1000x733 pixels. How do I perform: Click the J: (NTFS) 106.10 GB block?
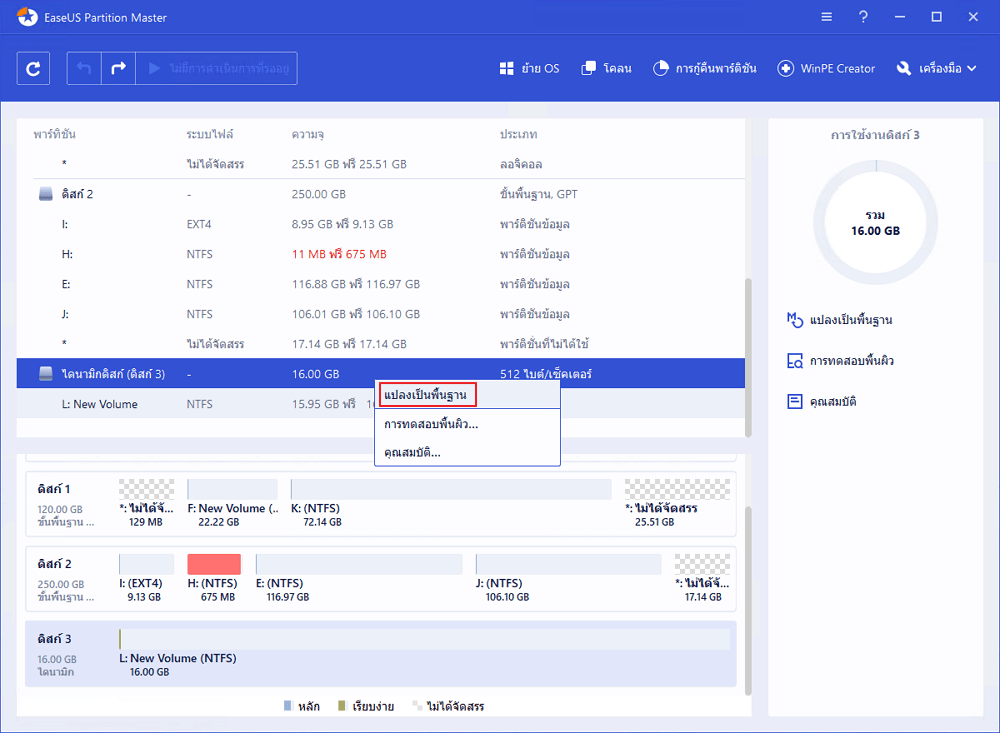point(569,565)
